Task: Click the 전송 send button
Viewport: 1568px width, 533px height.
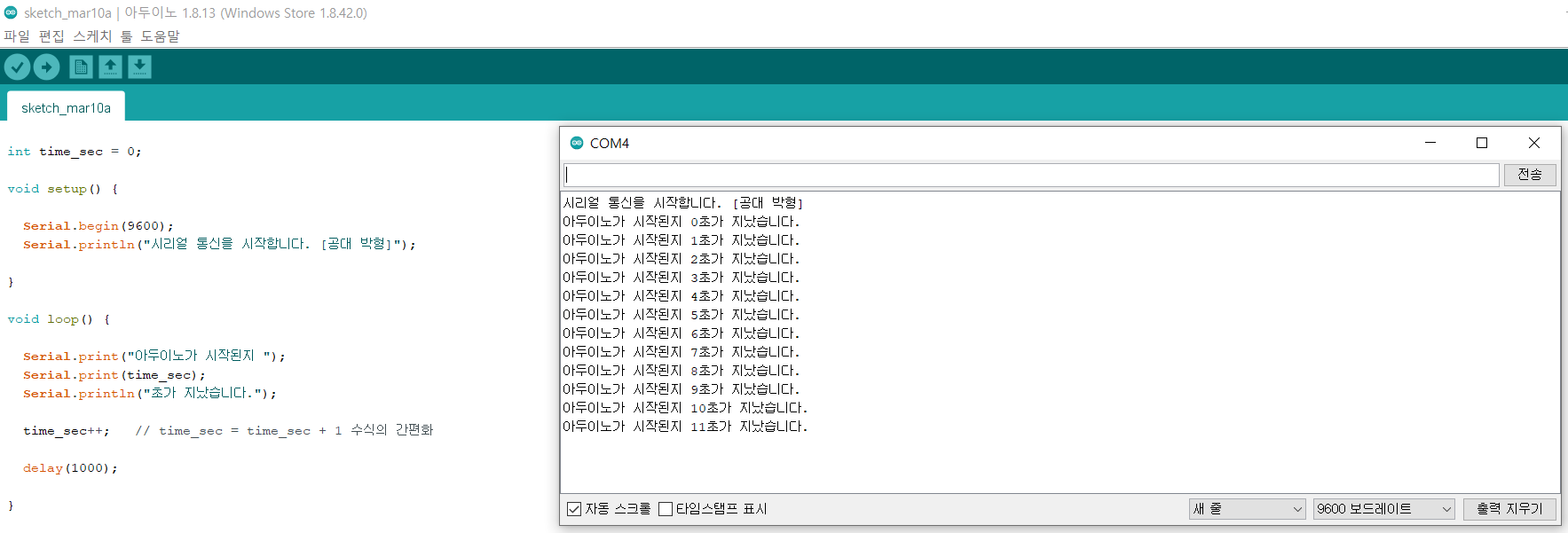Action: pos(1530,175)
